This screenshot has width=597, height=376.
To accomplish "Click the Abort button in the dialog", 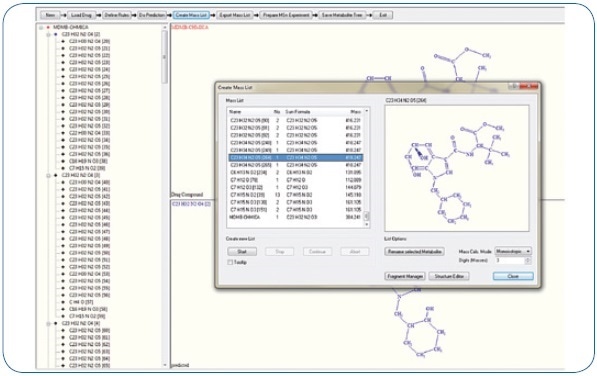I will [x=354, y=252].
